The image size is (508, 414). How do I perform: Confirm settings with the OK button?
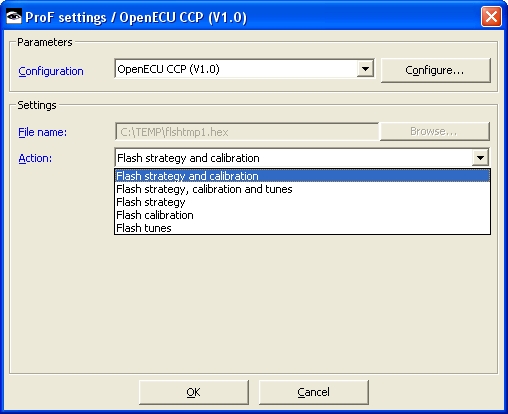tap(194, 392)
